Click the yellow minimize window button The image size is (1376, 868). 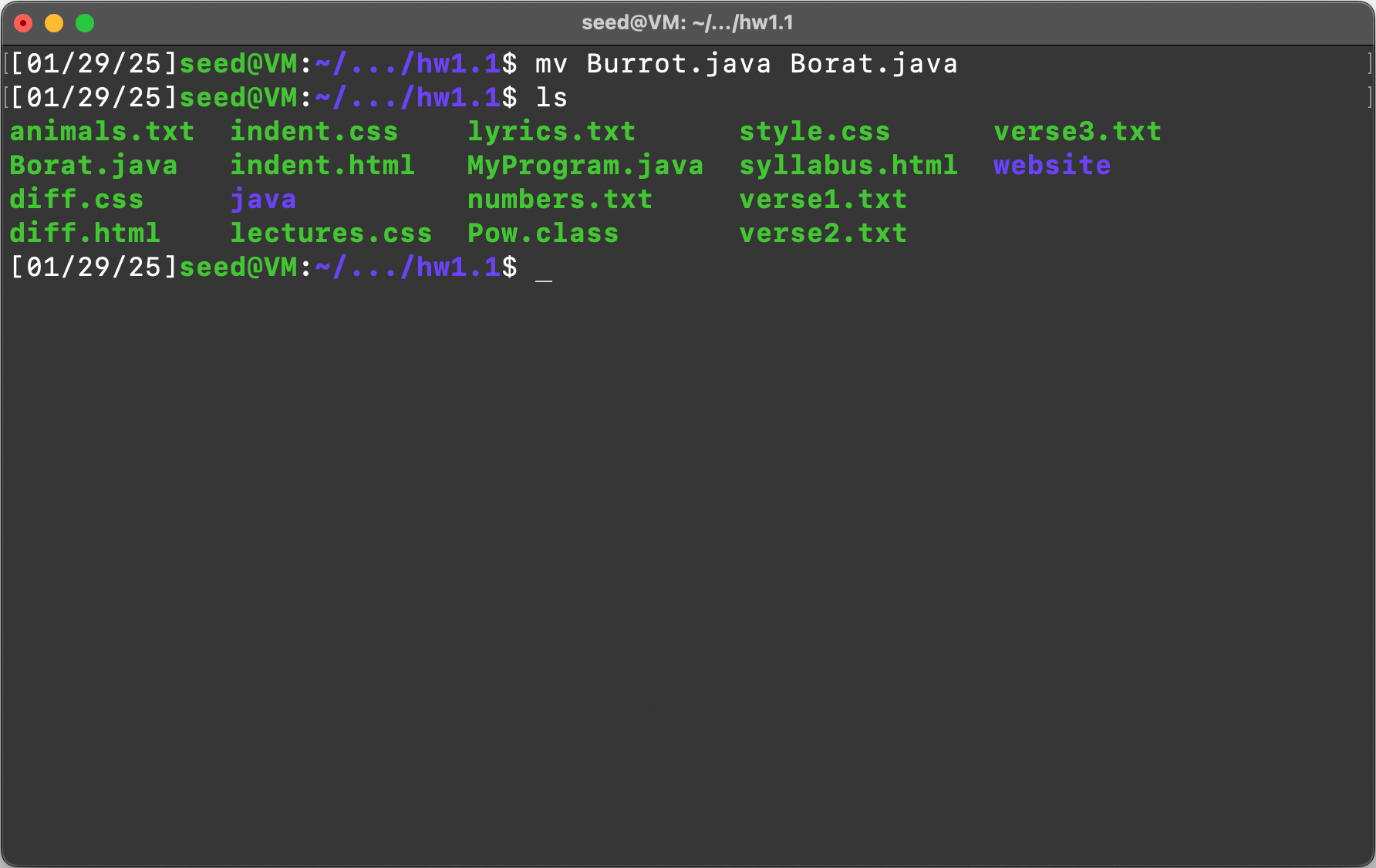point(54,23)
